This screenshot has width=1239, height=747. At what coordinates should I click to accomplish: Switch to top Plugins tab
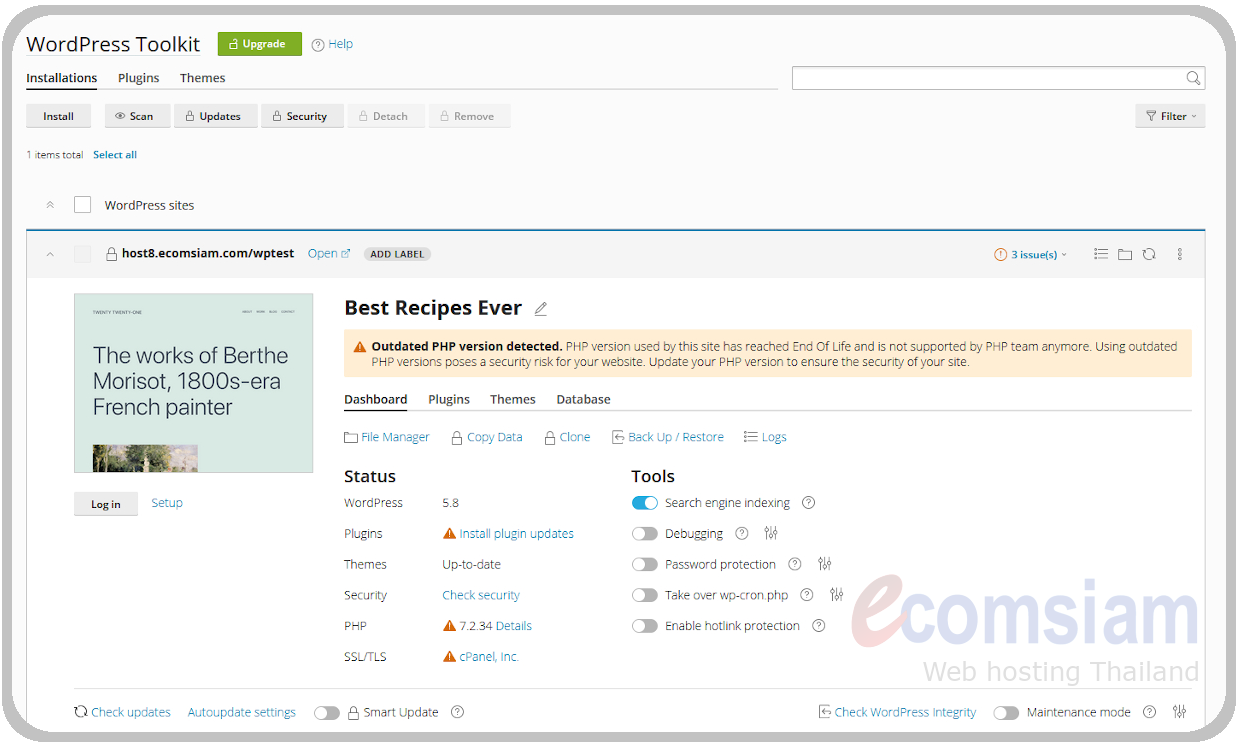click(139, 78)
